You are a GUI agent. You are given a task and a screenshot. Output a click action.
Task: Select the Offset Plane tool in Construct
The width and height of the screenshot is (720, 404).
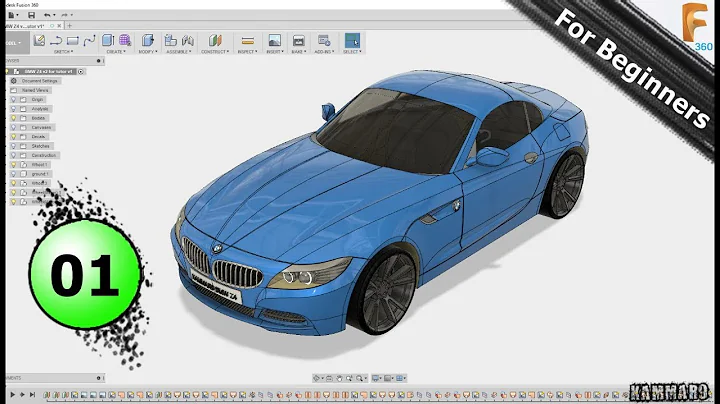[215, 40]
